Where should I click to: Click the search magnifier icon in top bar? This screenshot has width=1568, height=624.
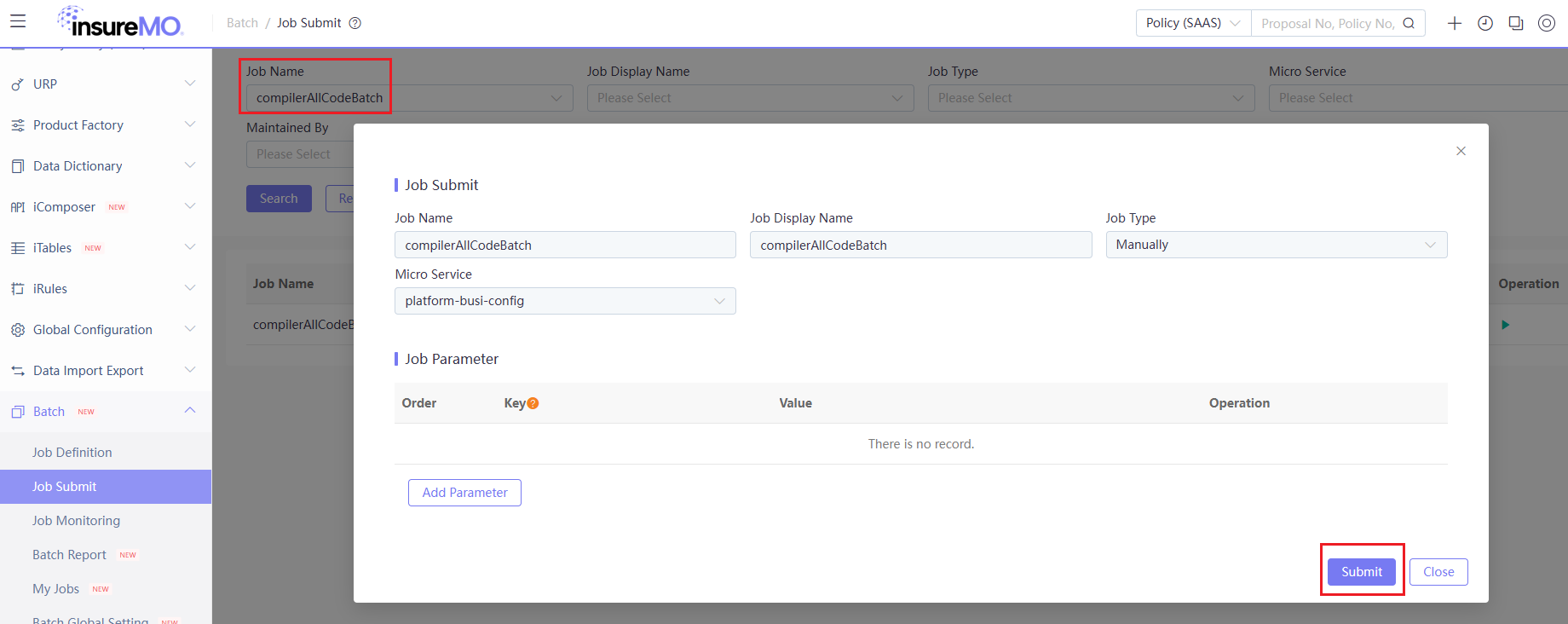coord(1409,23)
